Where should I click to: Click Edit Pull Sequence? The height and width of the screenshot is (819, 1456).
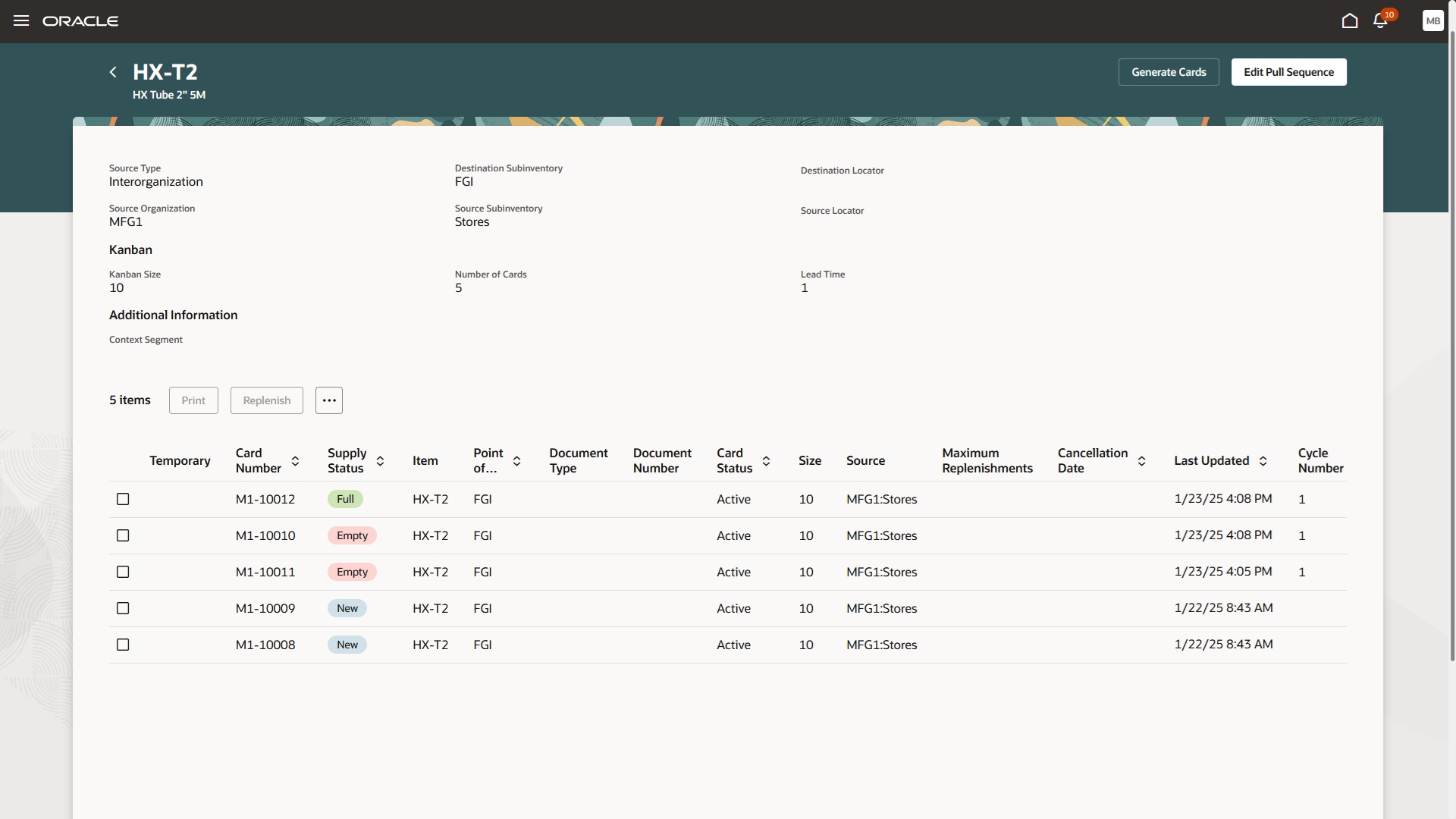click(1288, 71)
